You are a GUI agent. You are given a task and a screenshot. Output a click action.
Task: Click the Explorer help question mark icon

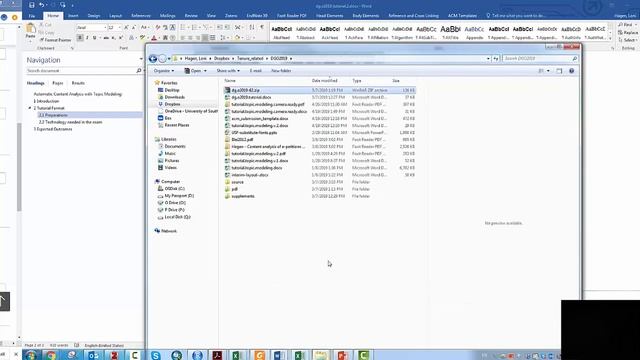click(x=571, y=71)
